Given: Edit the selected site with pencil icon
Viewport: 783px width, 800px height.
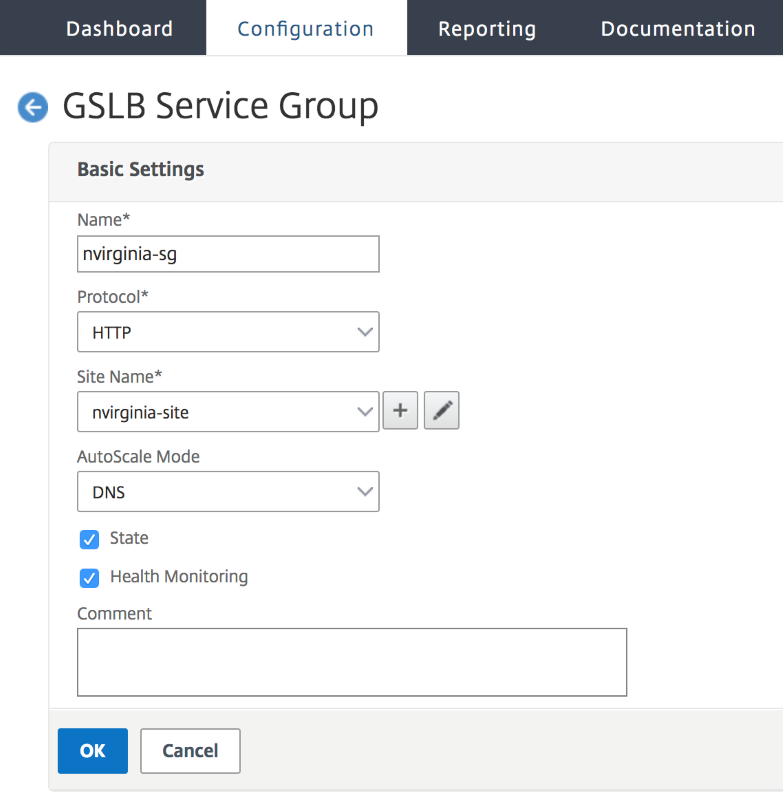Looking at the screenshot, I should (441, 411).
